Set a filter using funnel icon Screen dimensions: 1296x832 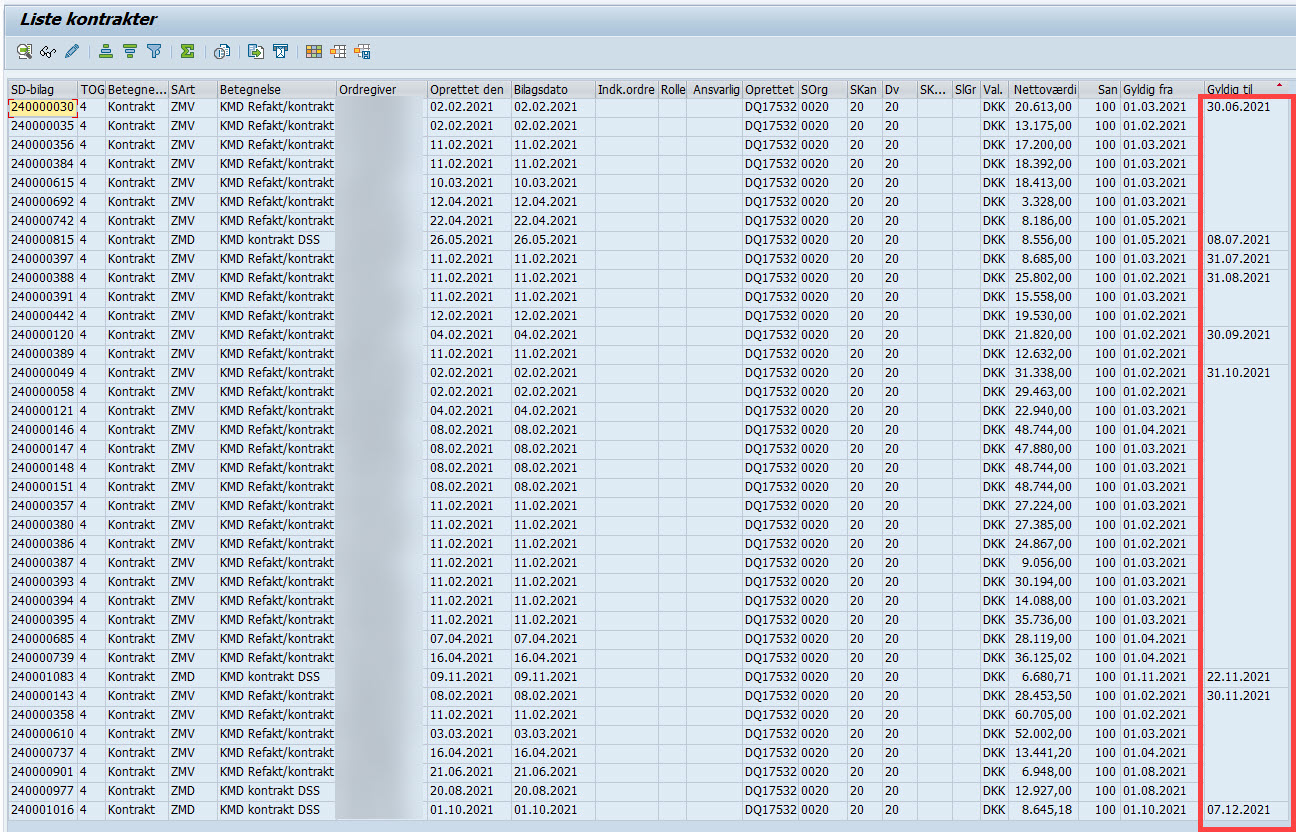point(154,51)
